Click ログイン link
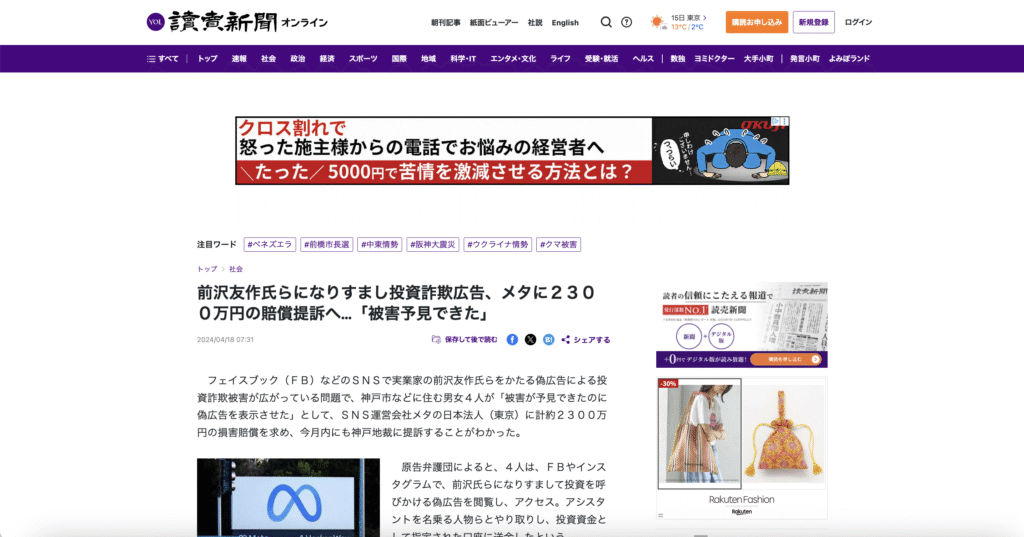This screenshot has width=1024, height=537. click(858, 22)
